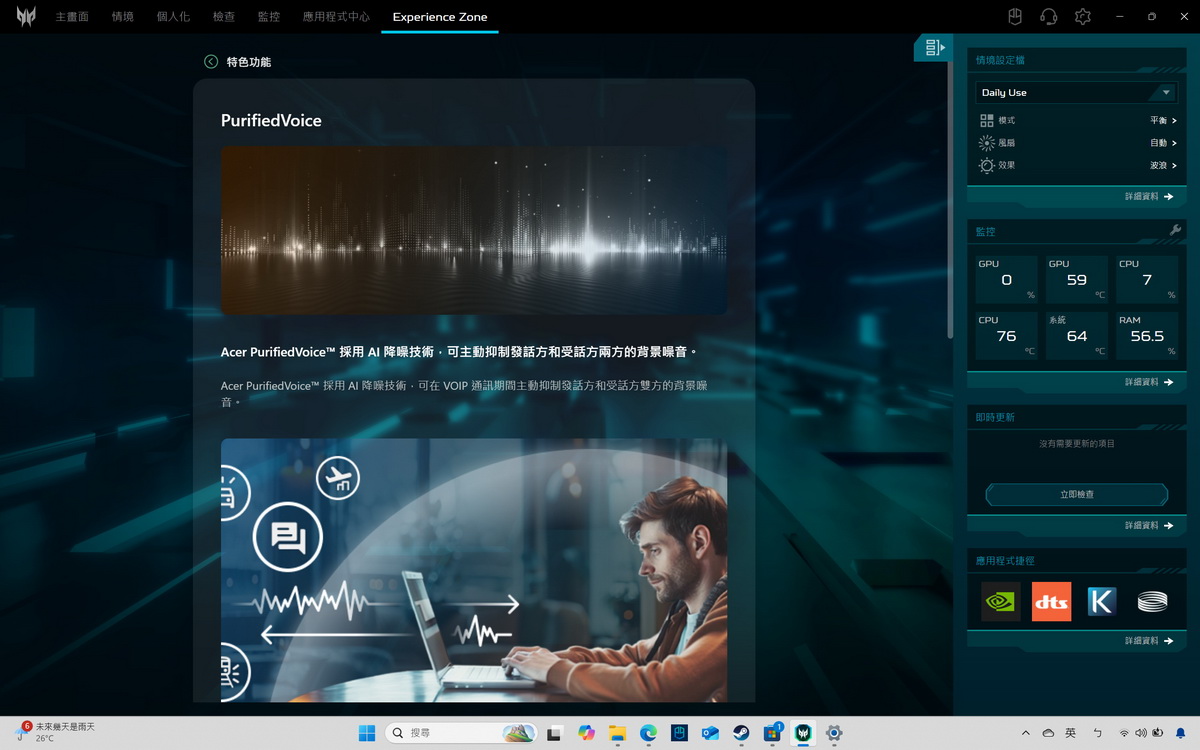Screen dimensions: 1200x750
Task: Click the back arrow beside 特色功能
Action: click(x=211, y=62)
